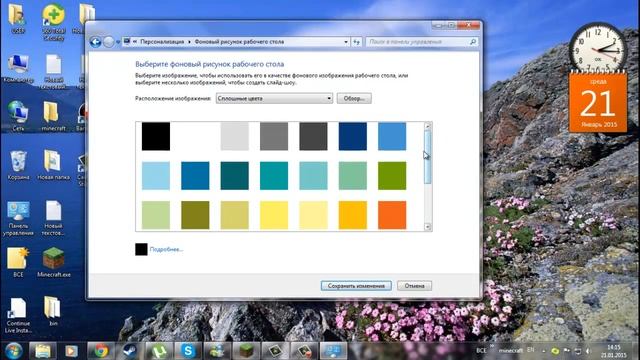Open recent pages dropdown beside Forward
This screenshot has width=640, height=360.
[118, 42]
